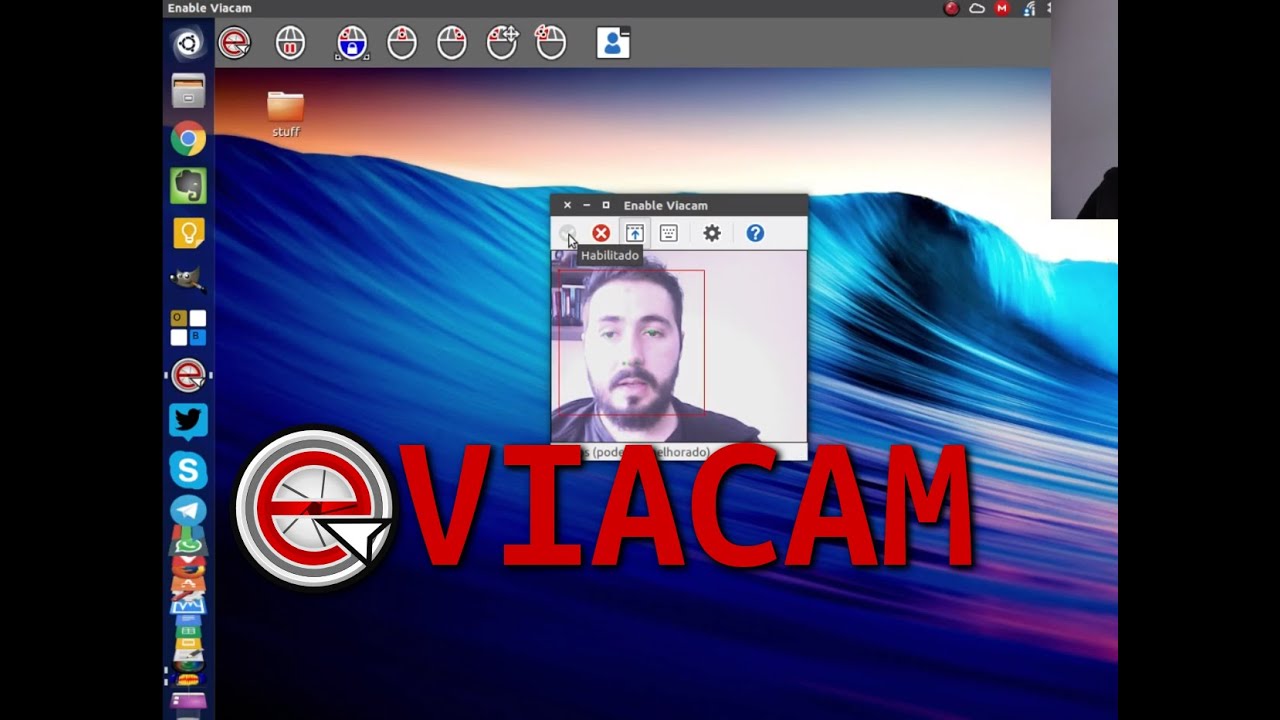Viewport: 1280px width, 720px height.
Task: Select the no-click pause mouse mode
Action: (291, 43)
